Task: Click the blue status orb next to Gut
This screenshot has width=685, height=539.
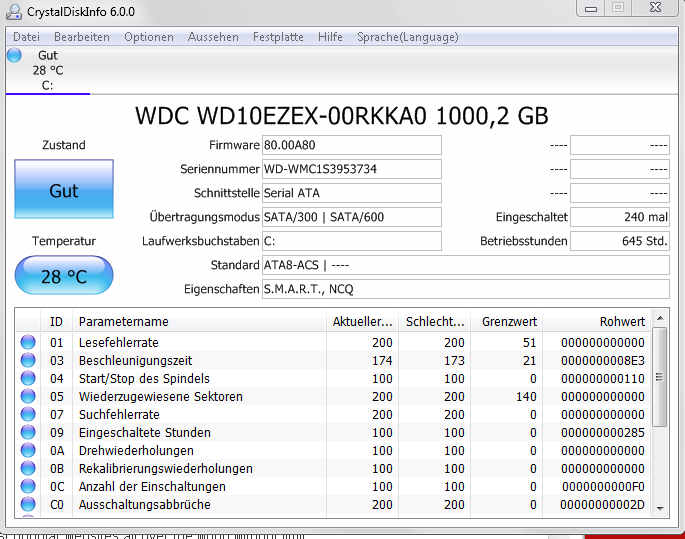Action: [x=14, y=55]
